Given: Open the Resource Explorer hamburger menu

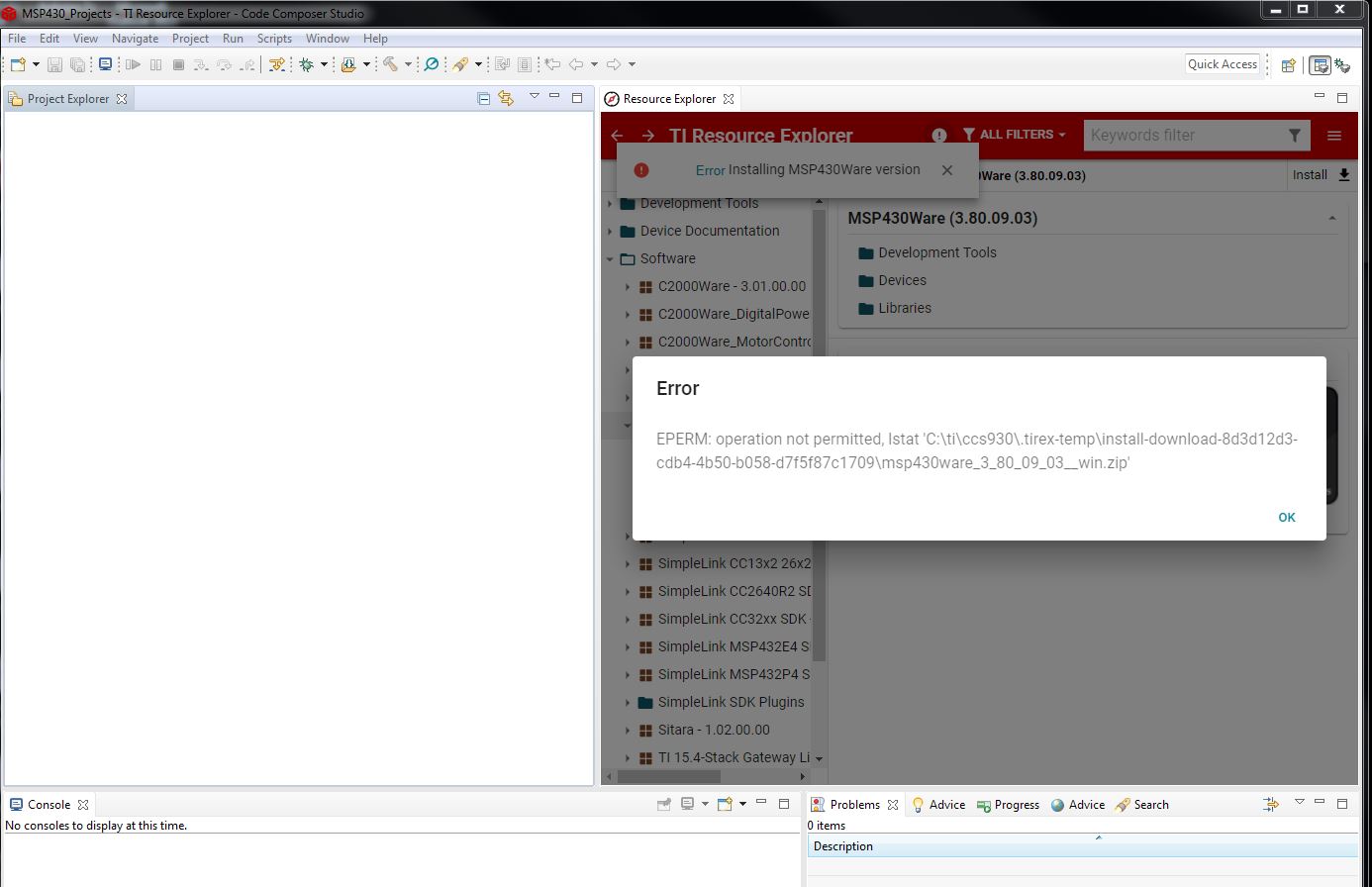Looking at the screenshot, I should [1334, 136].
